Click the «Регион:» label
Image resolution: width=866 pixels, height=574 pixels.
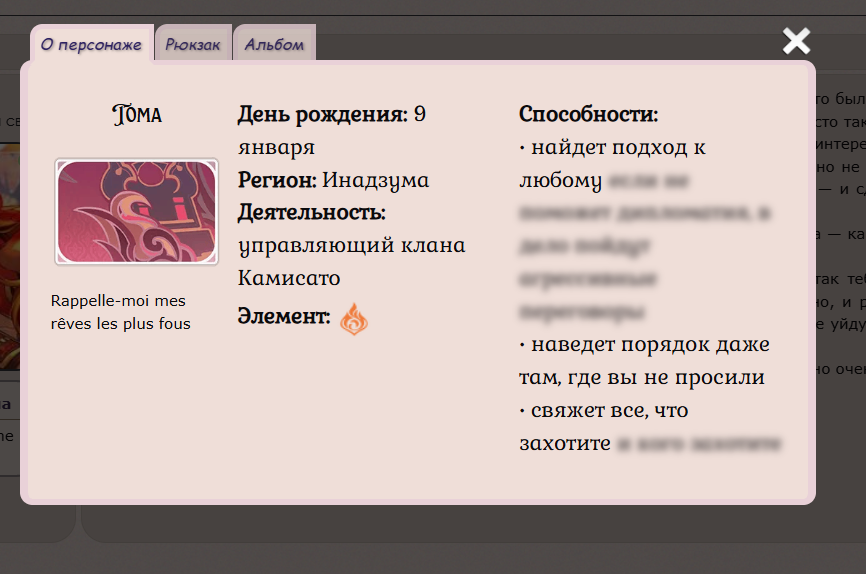coord(277,180)
